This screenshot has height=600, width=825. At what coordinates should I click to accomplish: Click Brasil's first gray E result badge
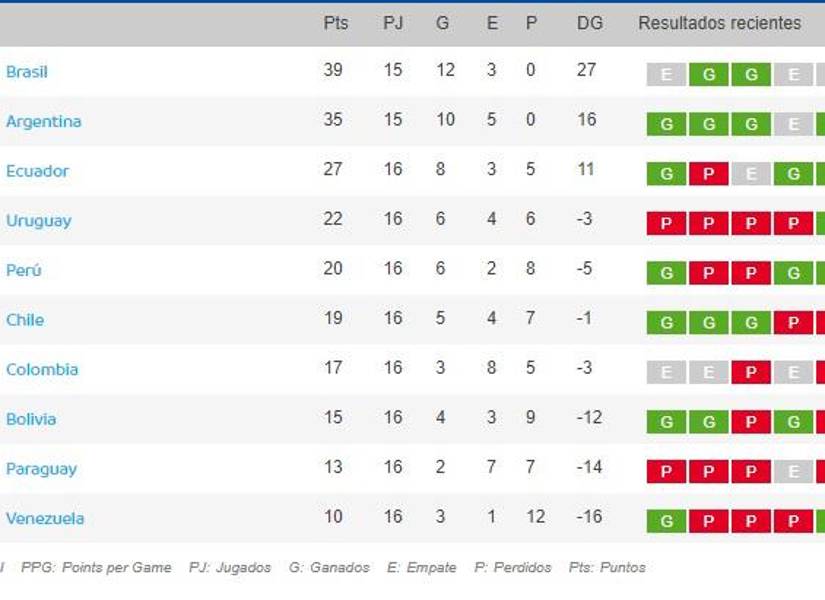(666, 75)
